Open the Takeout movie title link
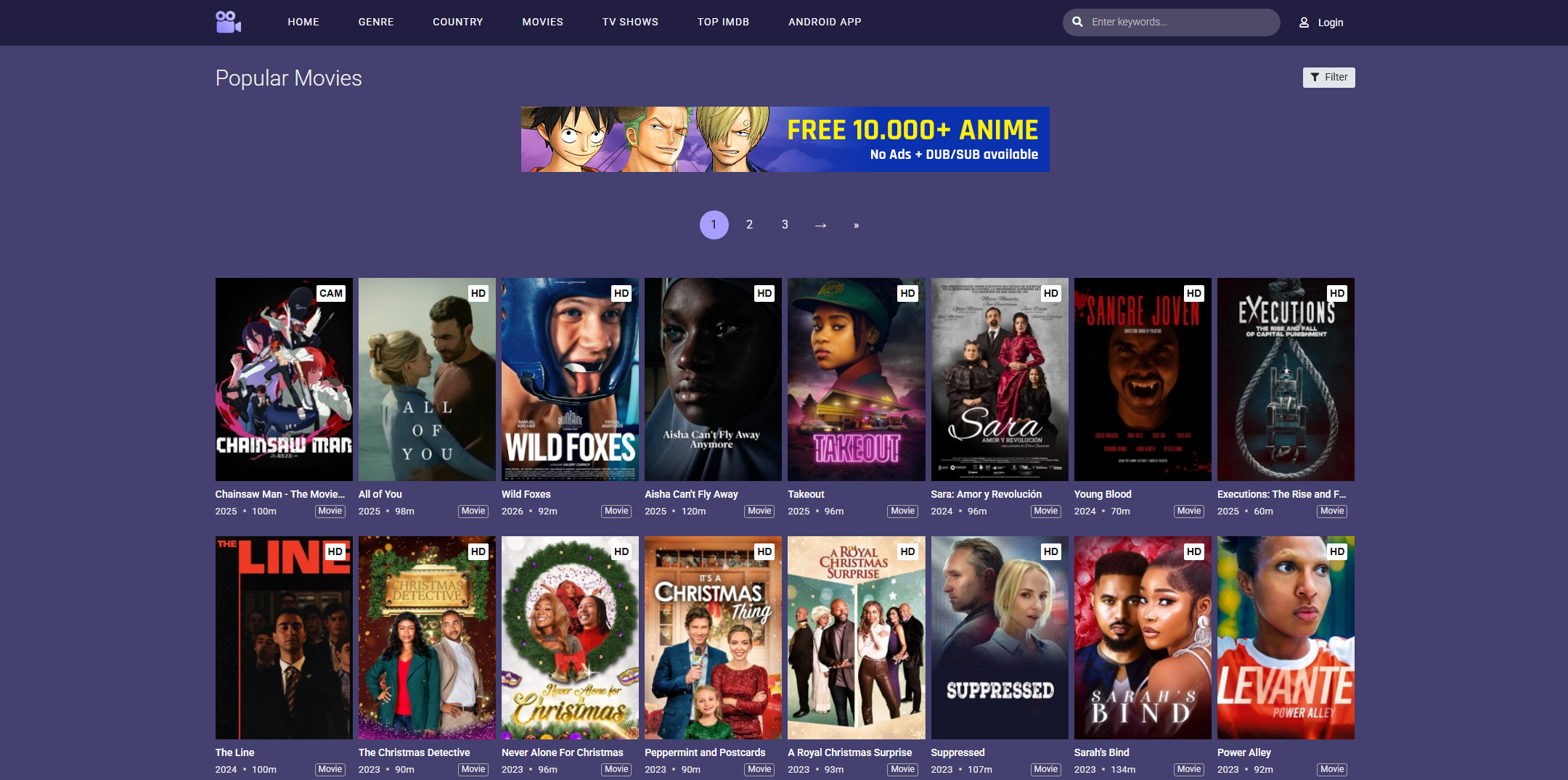The height and width of the screenshot is (780, 1568). pyautogui.click(x=806, y=494)
